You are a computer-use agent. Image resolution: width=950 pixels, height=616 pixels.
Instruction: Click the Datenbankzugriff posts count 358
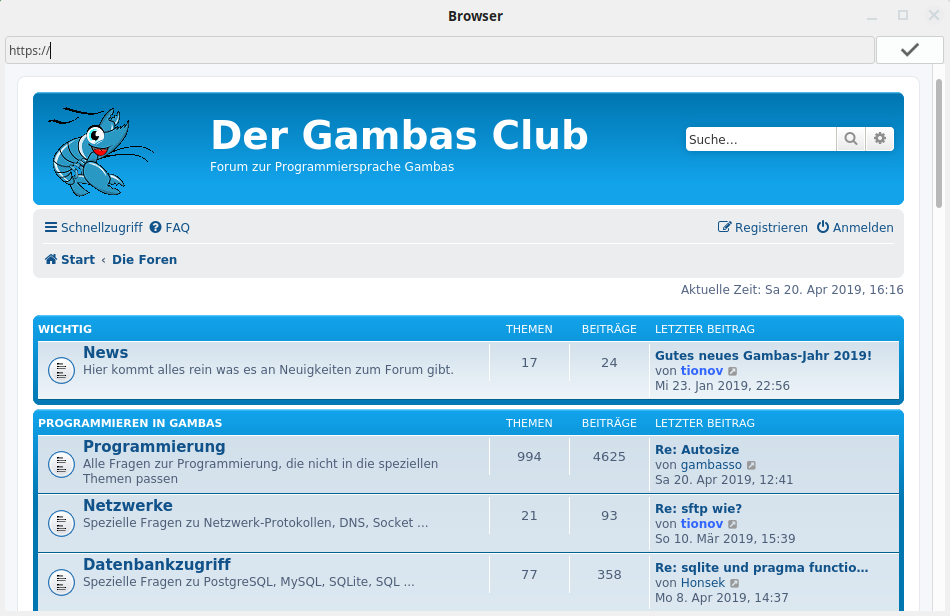coord(609,575)
